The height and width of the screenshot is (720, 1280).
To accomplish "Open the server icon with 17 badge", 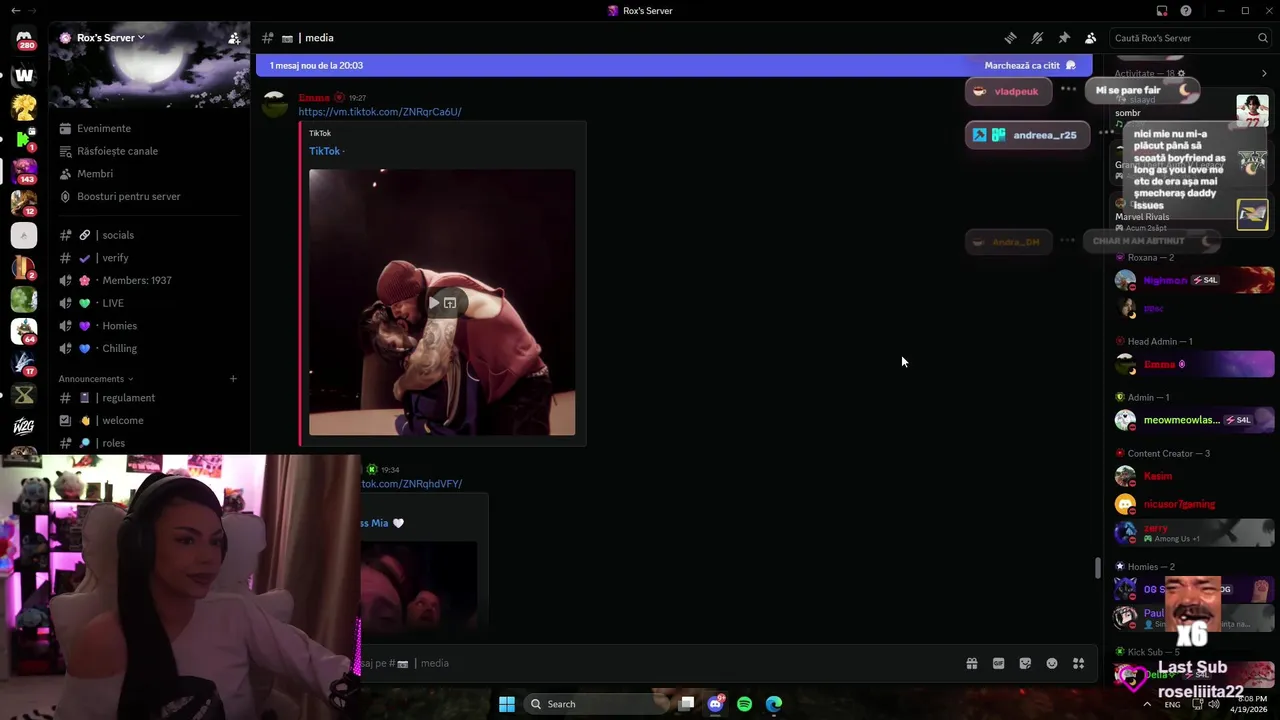I will 24,363.
